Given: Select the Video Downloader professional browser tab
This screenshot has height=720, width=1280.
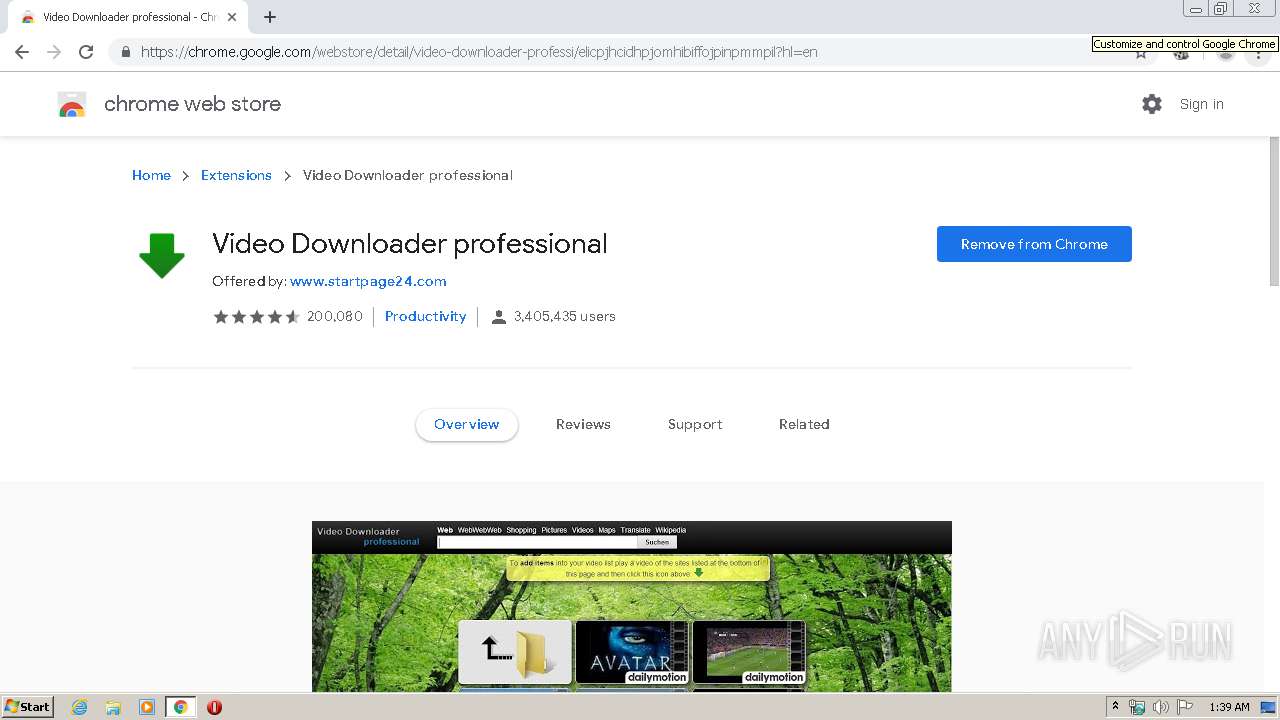Looking at the screenshot, I should (127, 17).
